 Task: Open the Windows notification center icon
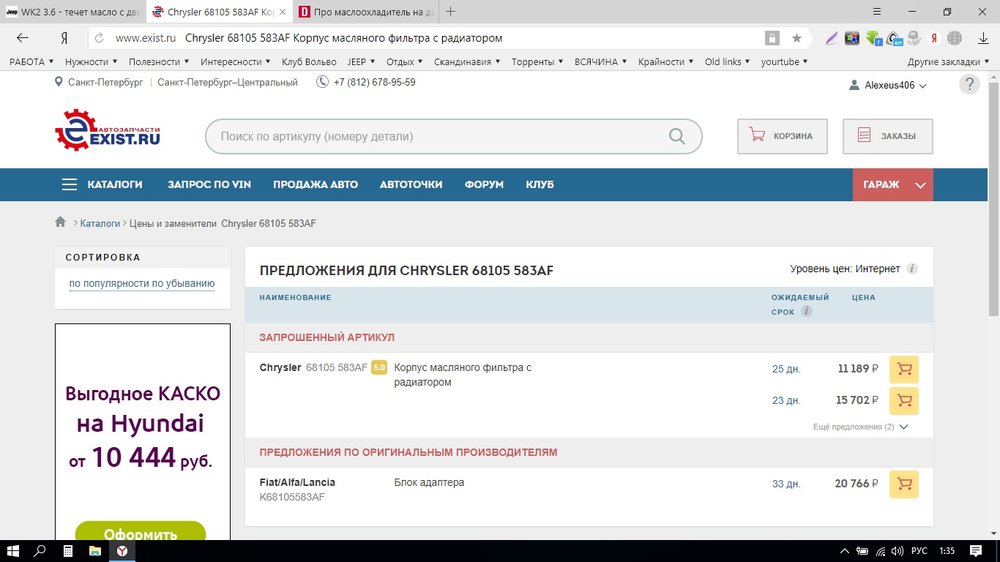click(976, 551)
